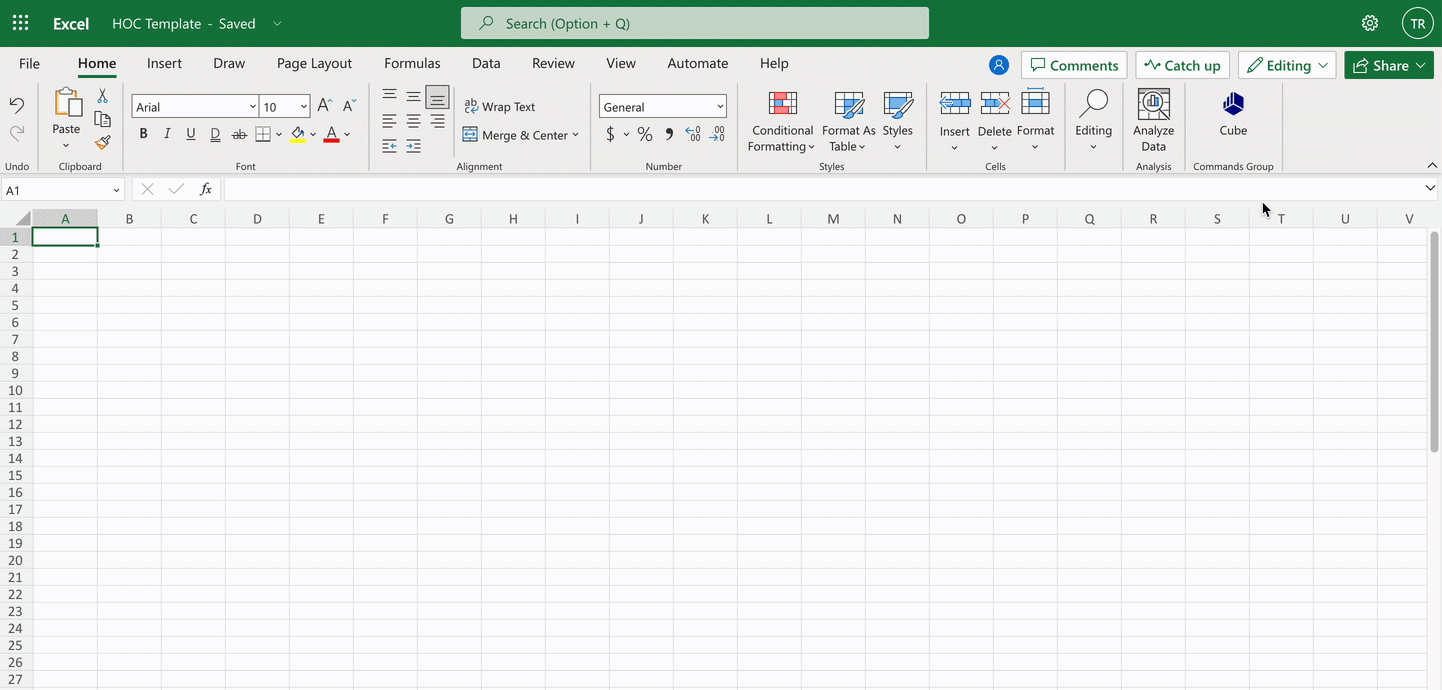
Task: Apply the yellow fill color swatch
Action: [297, 135]
